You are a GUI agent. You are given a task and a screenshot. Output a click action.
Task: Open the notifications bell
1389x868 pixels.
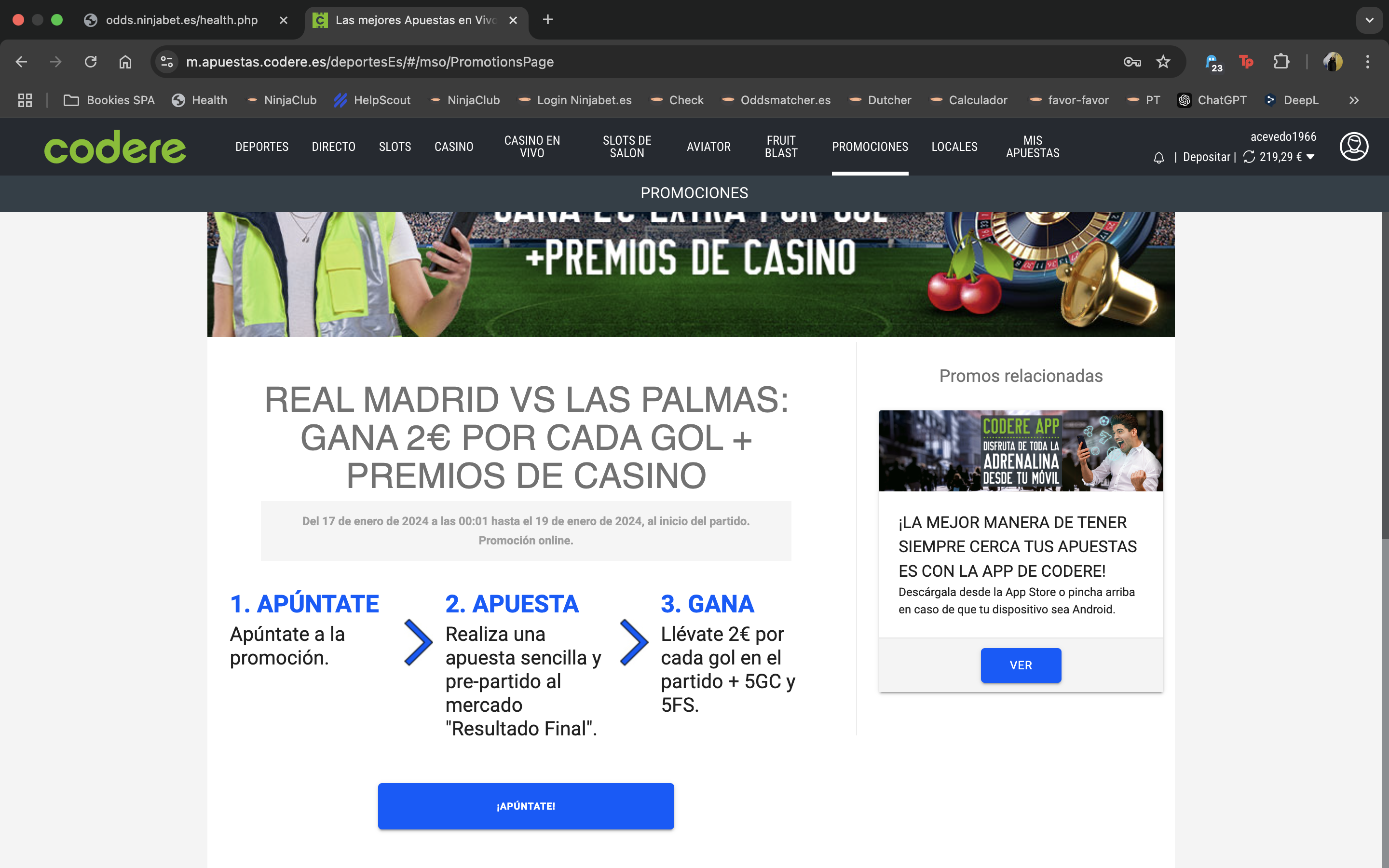point(1158,157)
